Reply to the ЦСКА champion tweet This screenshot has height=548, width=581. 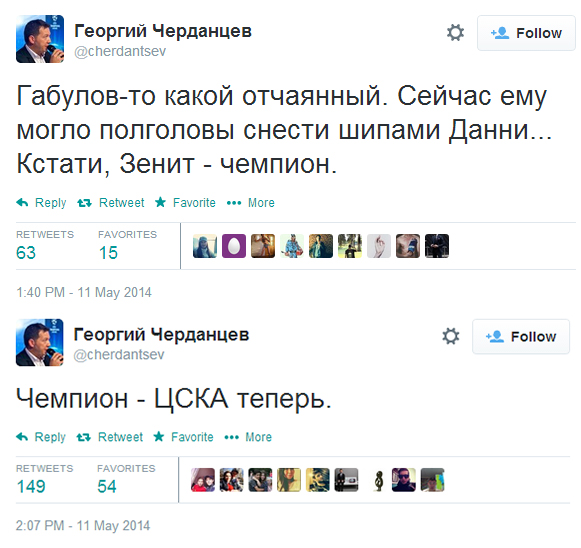coord(41,437)
